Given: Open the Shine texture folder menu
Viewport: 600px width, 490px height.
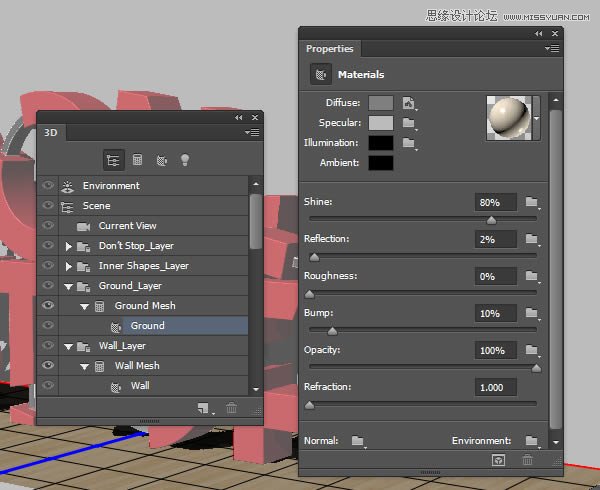Looking at the screenshot, I should coord(532,202).
